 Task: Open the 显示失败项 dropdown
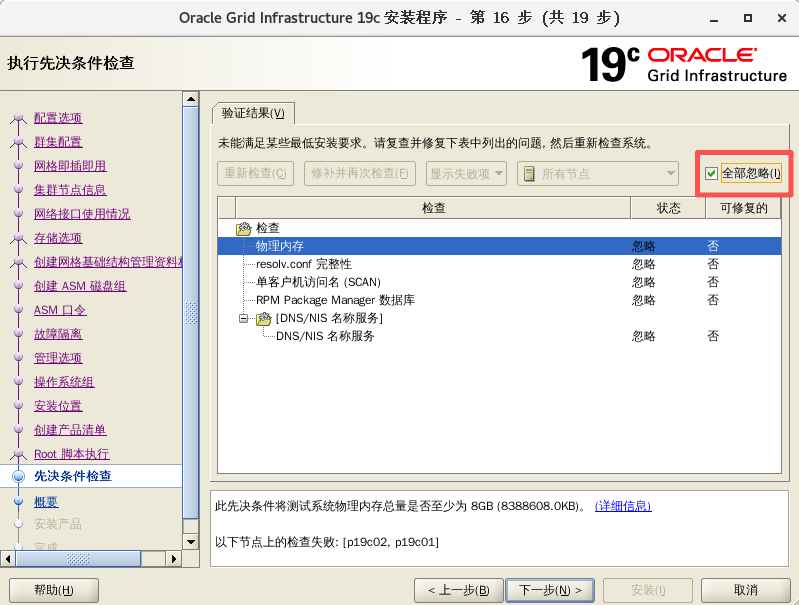466,174
